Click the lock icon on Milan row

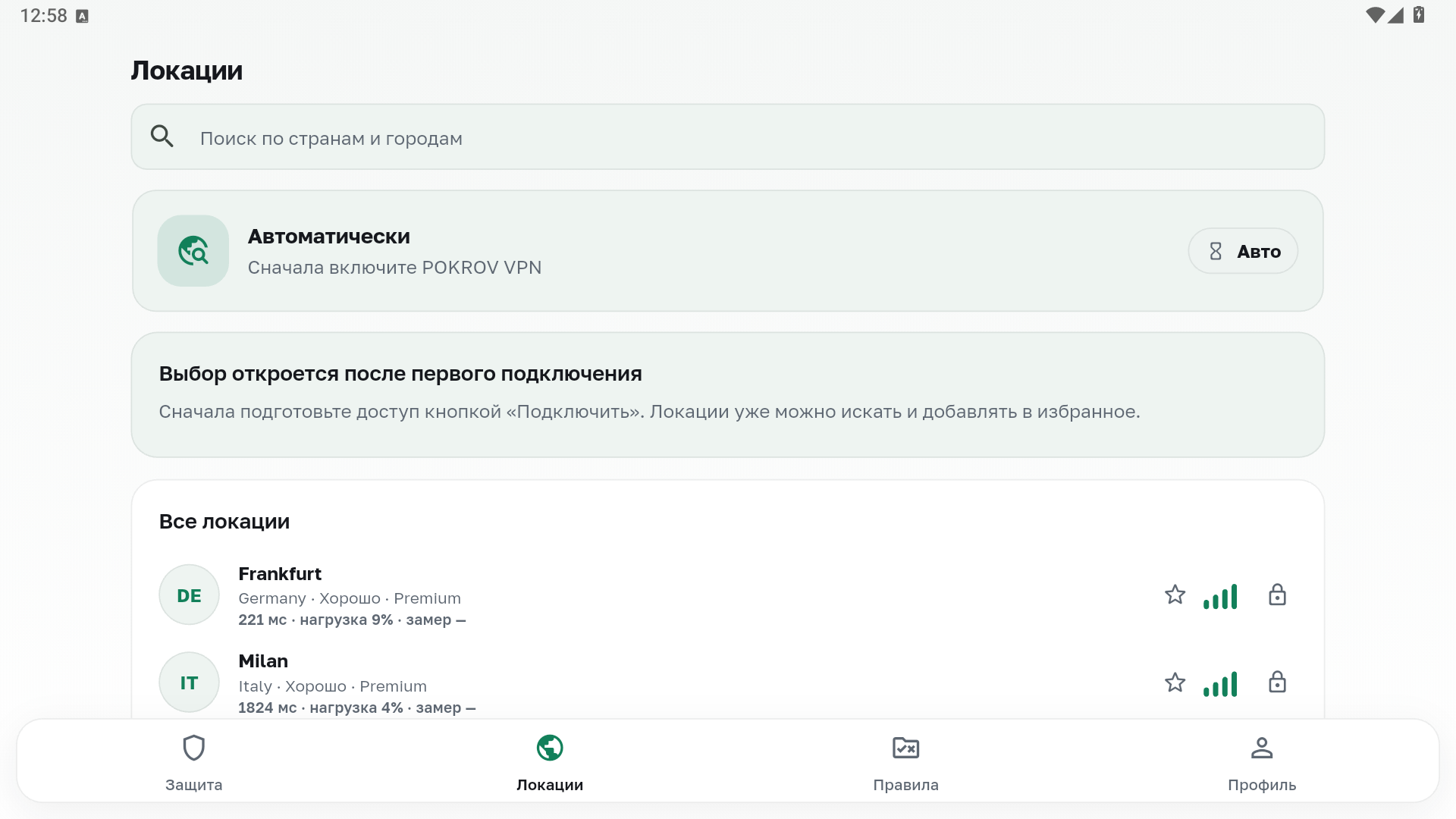point(1277,682)
